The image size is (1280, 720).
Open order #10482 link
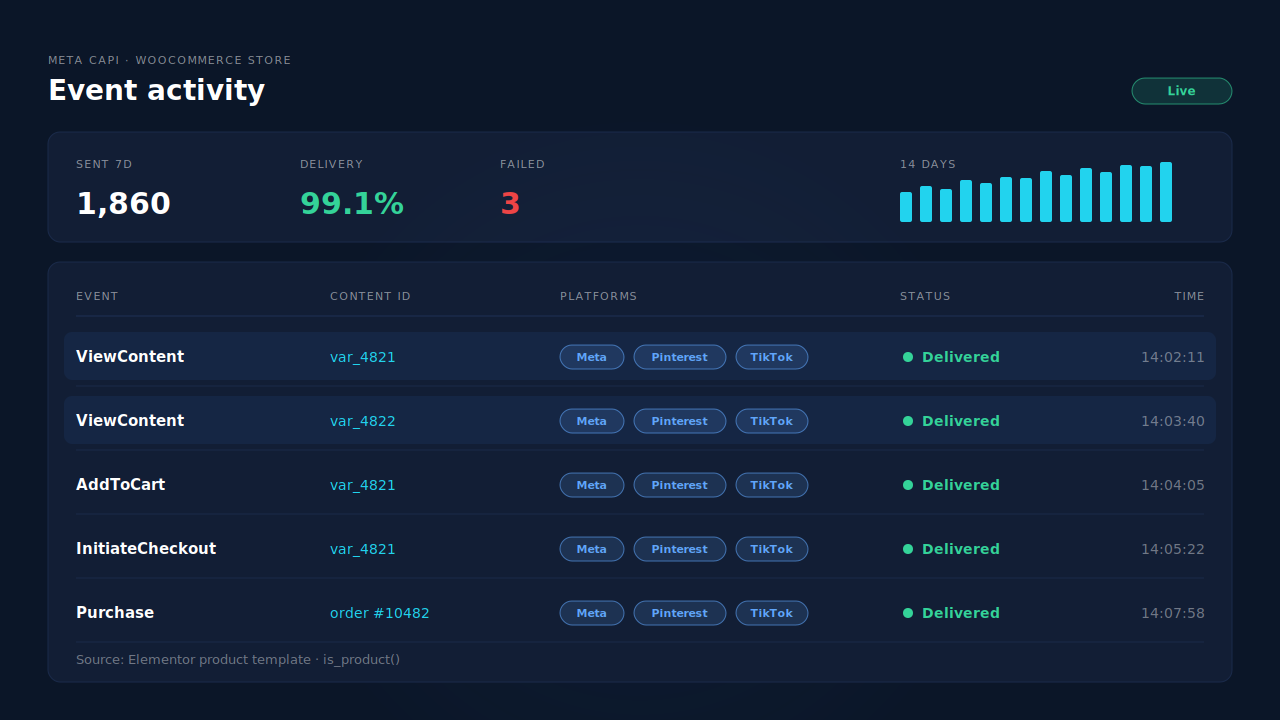point(380,613)
